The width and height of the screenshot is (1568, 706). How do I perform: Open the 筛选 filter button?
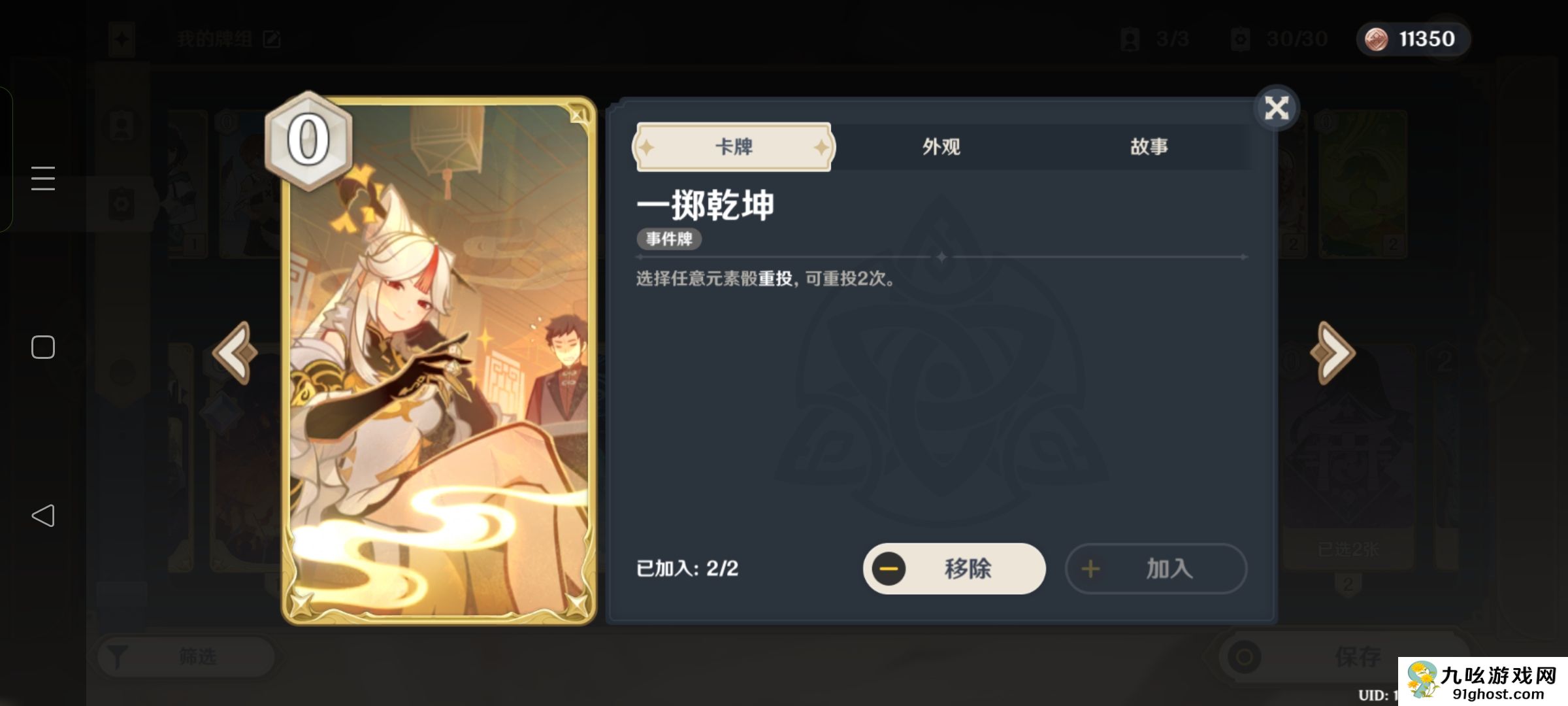coord(186,656)
